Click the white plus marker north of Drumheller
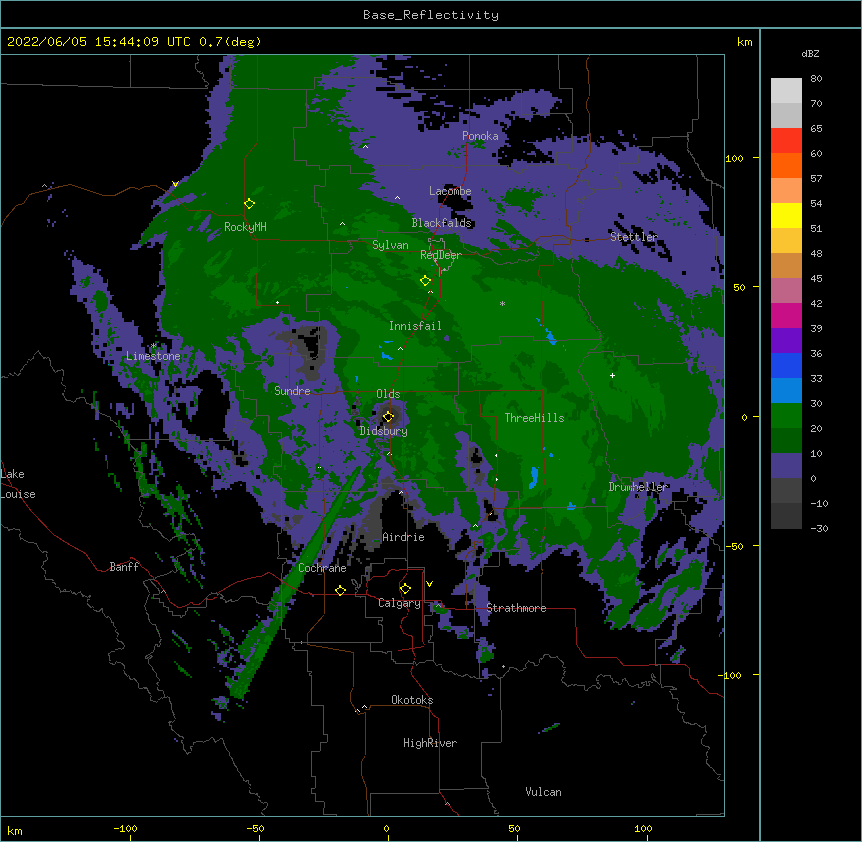The height and width of the screenshot is (842, 862). [x=612, y=375]
